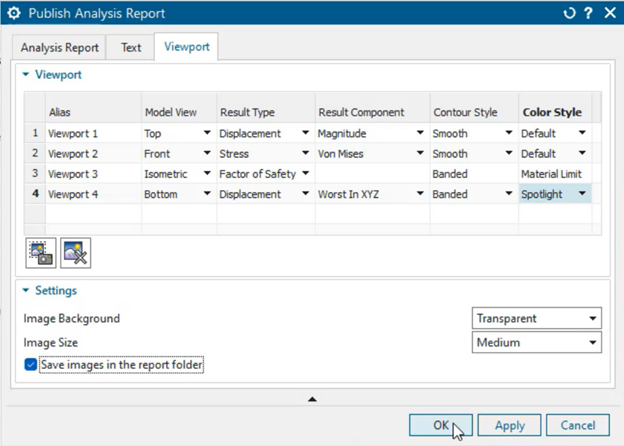The image size is (624, 446).
Task: Open Result Type dropdown for Viewport 1
Action: [305, 133]
